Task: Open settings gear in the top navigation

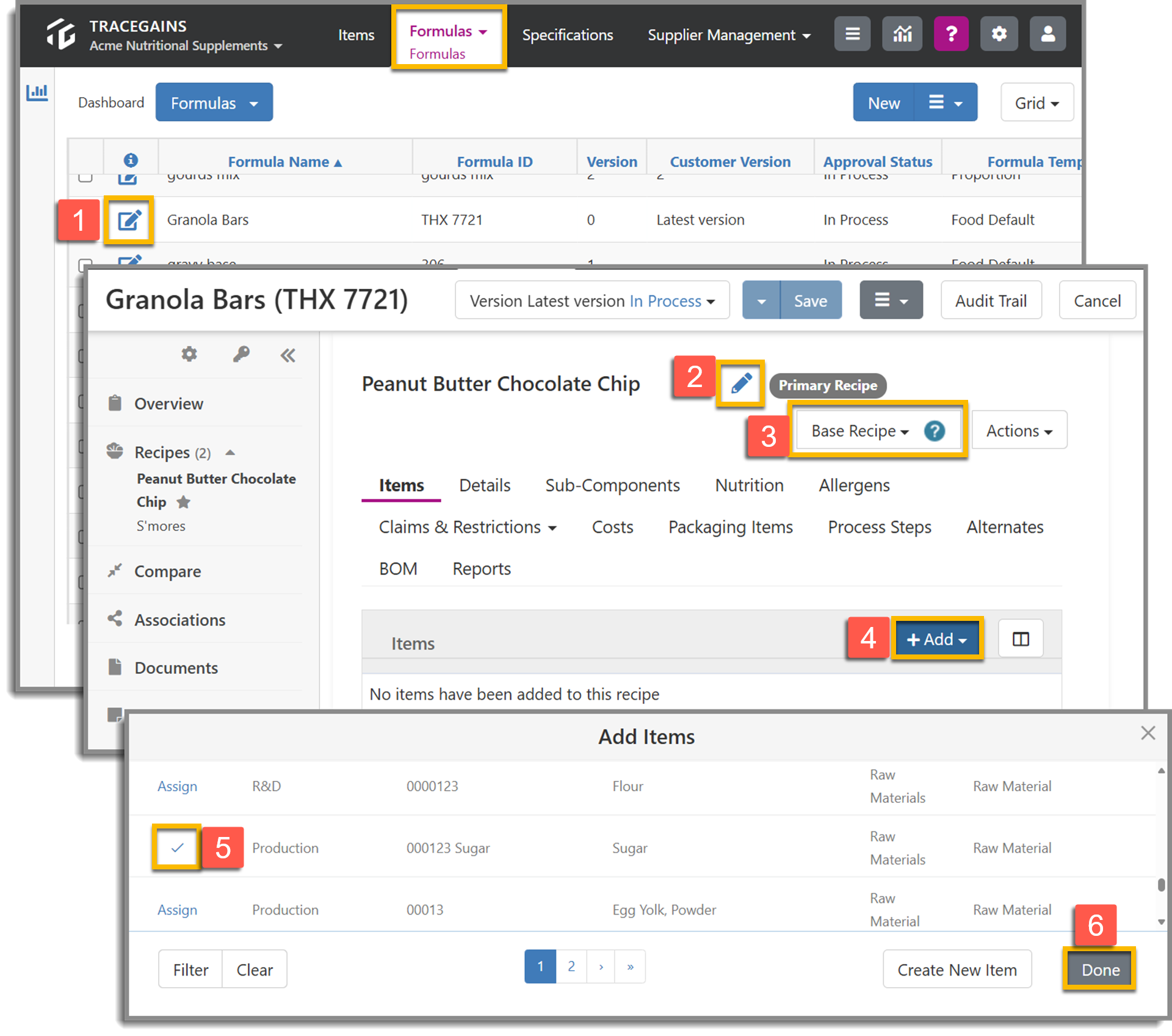Action: tap(999, 34)
